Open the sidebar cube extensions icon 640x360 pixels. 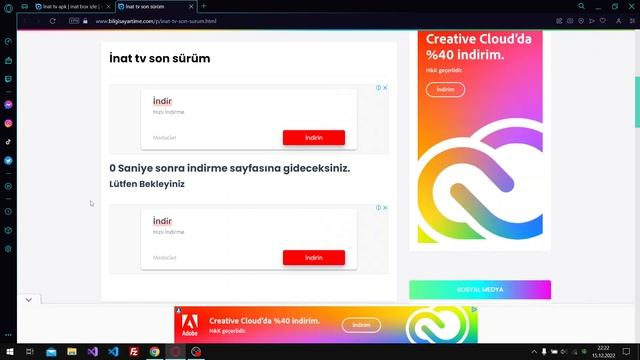pyautogui.click(x=8, y=230)
